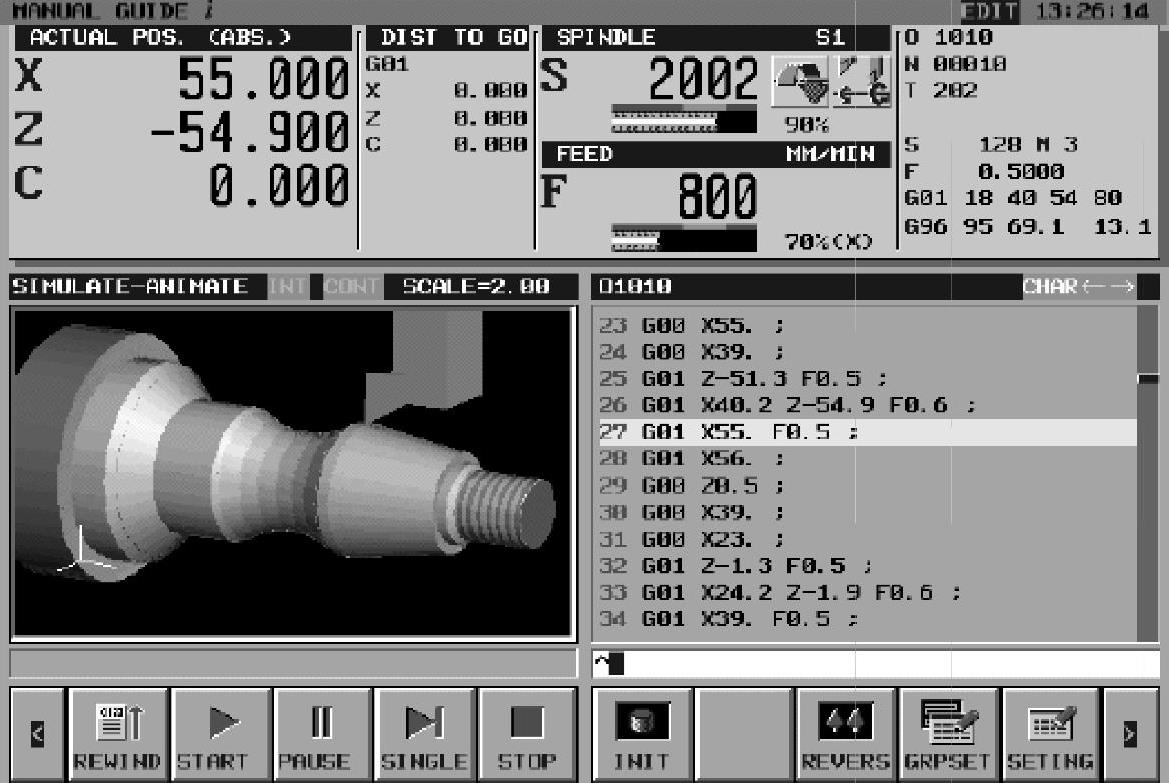Click the FEED MM/MIN header
The height and width of the screenshot is (783, 1169).
[716, 154]
